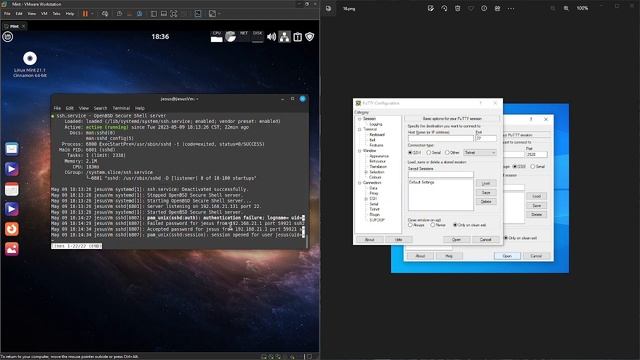Zoom in on the Photos image
640x360 pixels.
click(x=566, y=8)
